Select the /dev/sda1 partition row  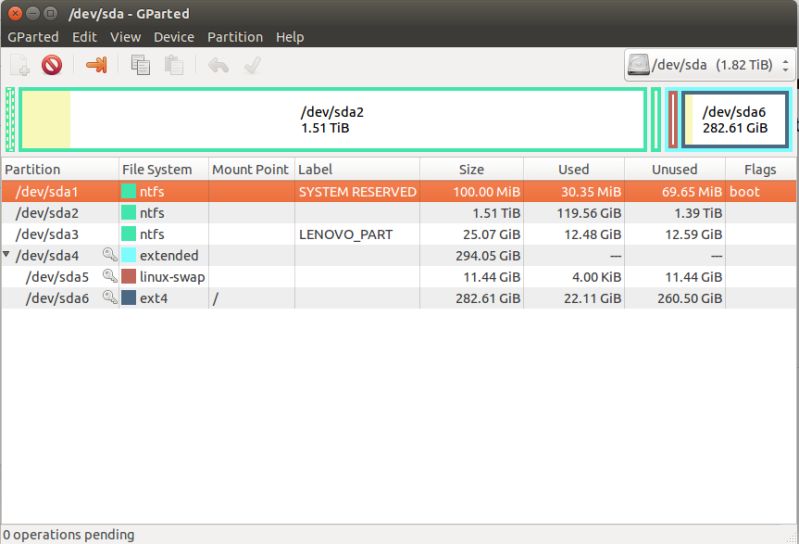tap(398, 192)
